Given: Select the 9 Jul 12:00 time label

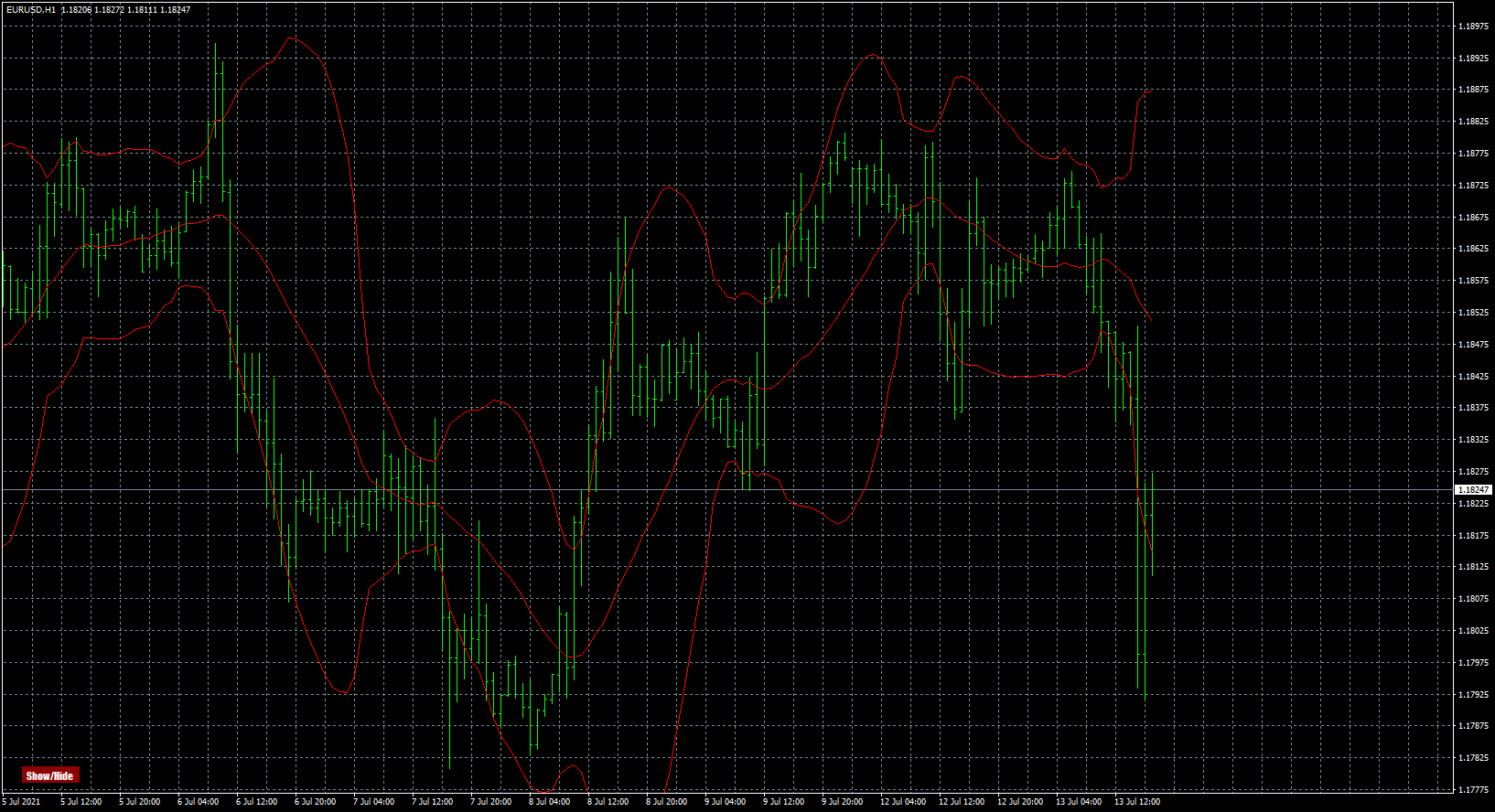Looking at the screenshot, I should tap(783, 802).
